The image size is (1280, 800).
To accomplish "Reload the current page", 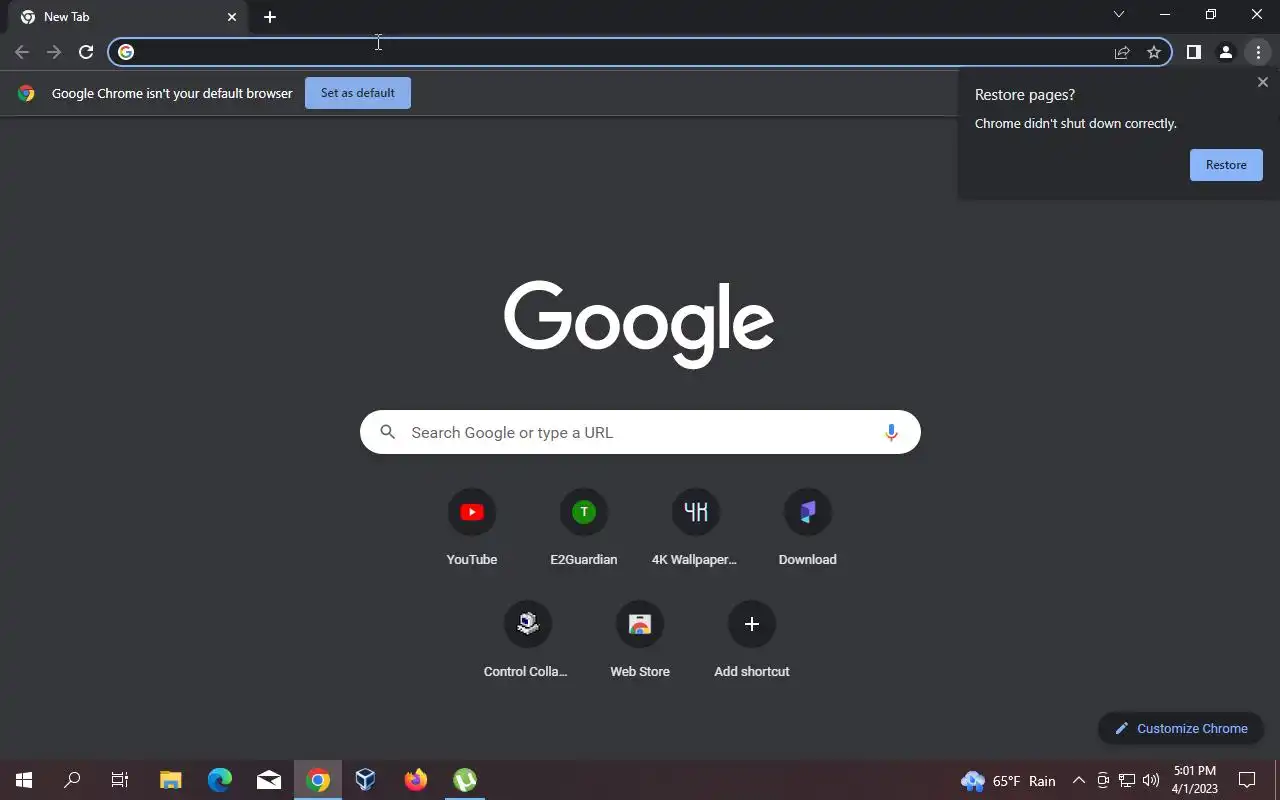I will (86, 52).
